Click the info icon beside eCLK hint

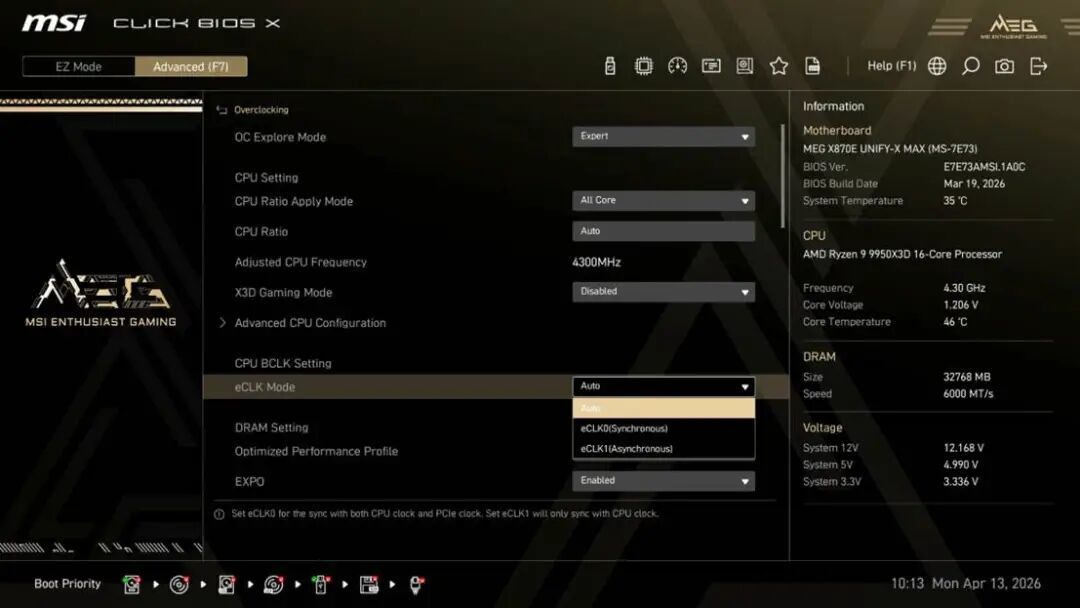(x=219, y=514)
